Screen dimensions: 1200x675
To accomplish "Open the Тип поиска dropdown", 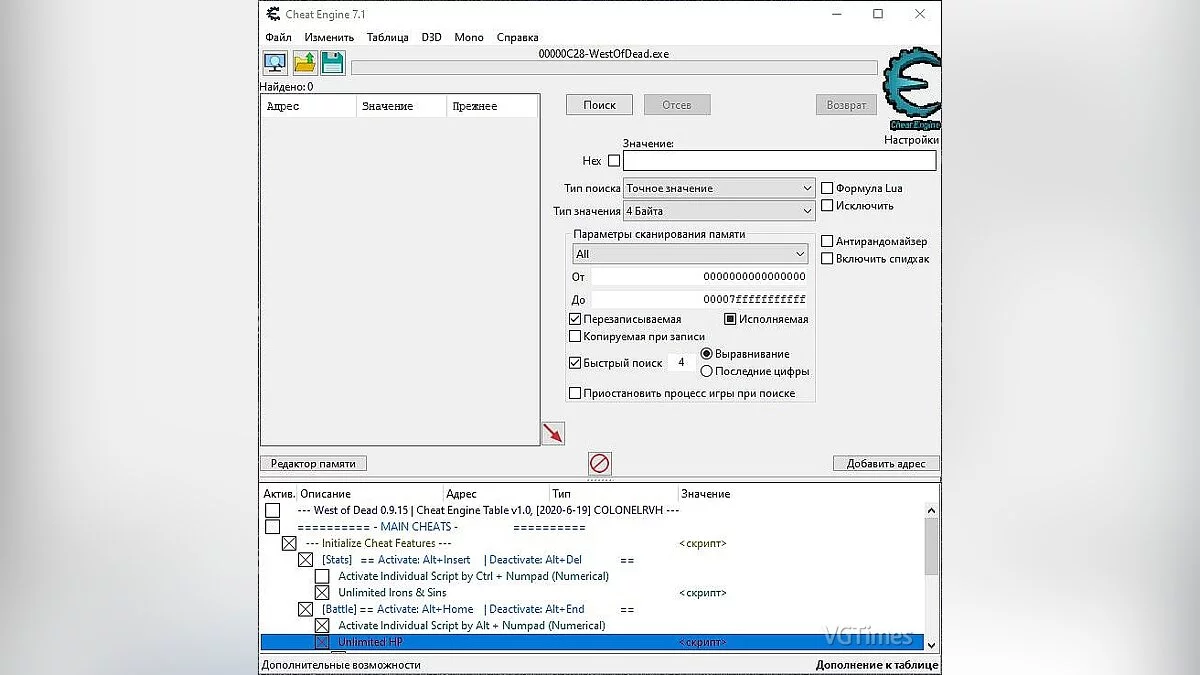I will [719, 188].
